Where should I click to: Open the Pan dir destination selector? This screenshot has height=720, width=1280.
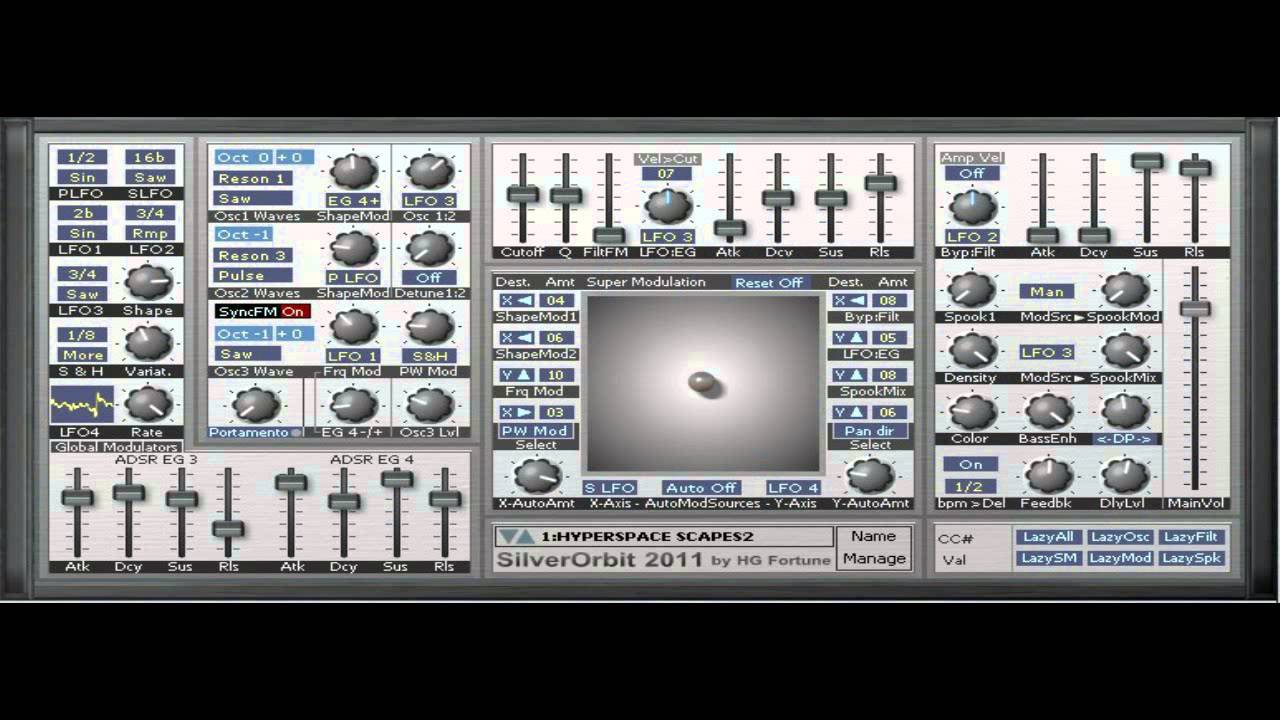869,431
